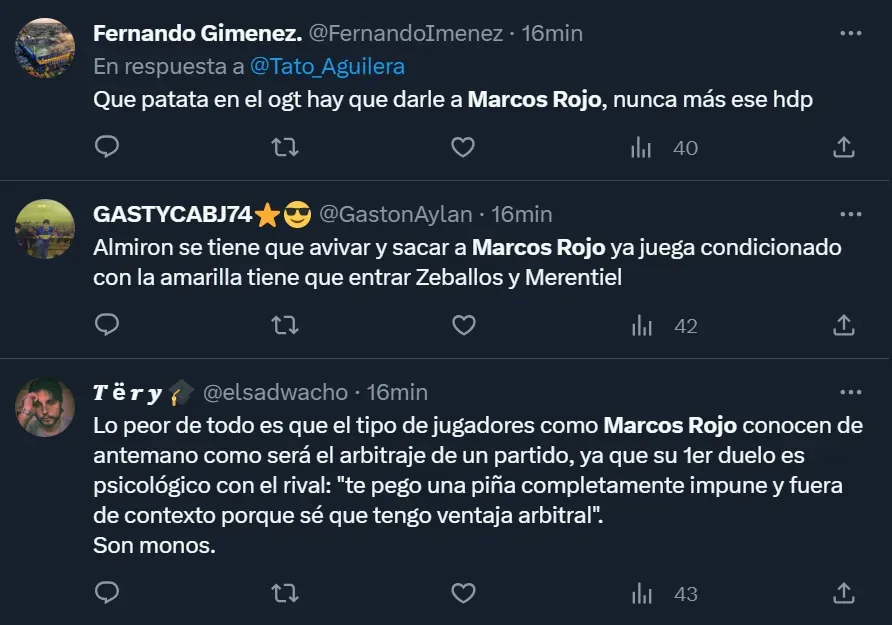Image resolution: width=892 pixels, height=625 pixels.
Task: Reply to Tëry's tweet
Action: 107,593
